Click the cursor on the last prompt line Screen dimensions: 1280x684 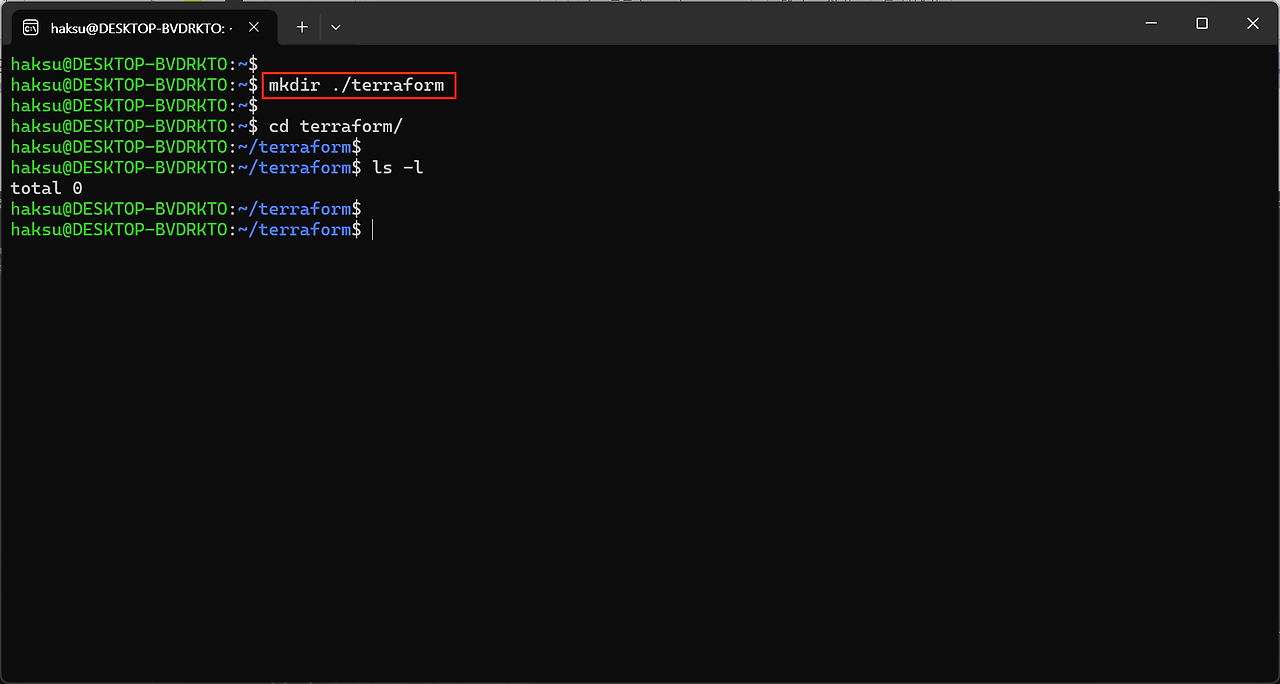[x=373, y=230]
